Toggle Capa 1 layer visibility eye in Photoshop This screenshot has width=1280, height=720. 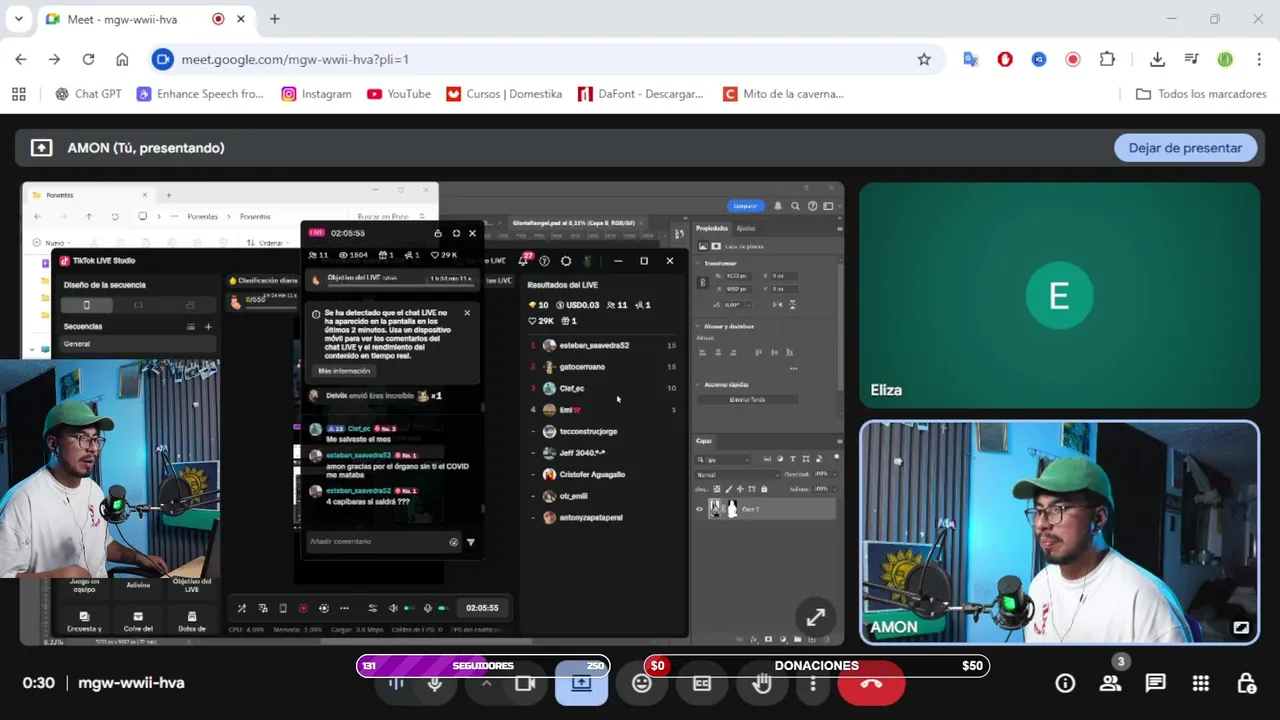699,509
